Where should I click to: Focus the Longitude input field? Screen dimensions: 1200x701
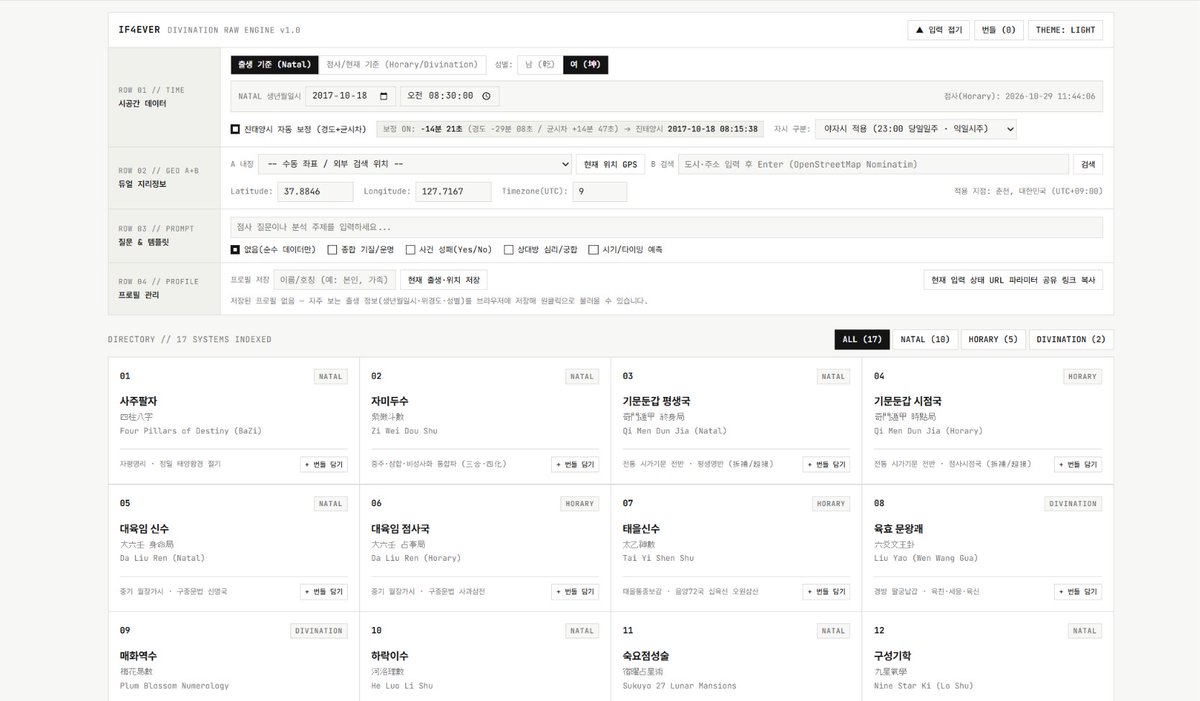[x=454, y=191]
